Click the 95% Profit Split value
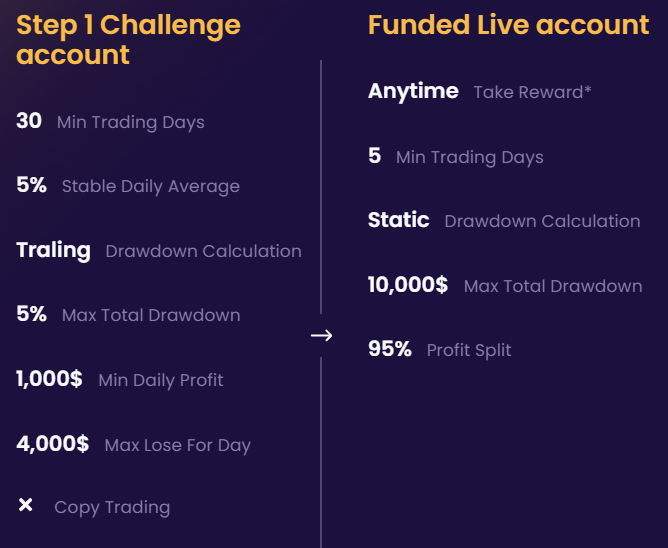Image resolution: width=668 pixels, height=548 pixels. [390, 349]
